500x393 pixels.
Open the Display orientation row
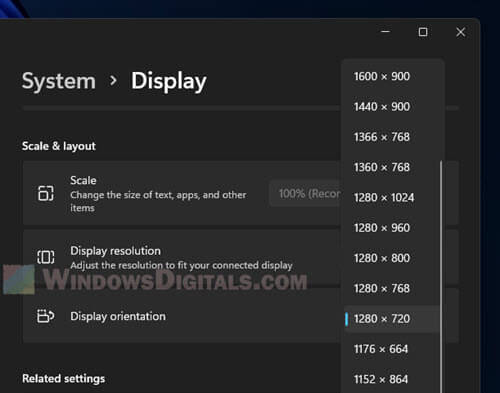(182, 316)
